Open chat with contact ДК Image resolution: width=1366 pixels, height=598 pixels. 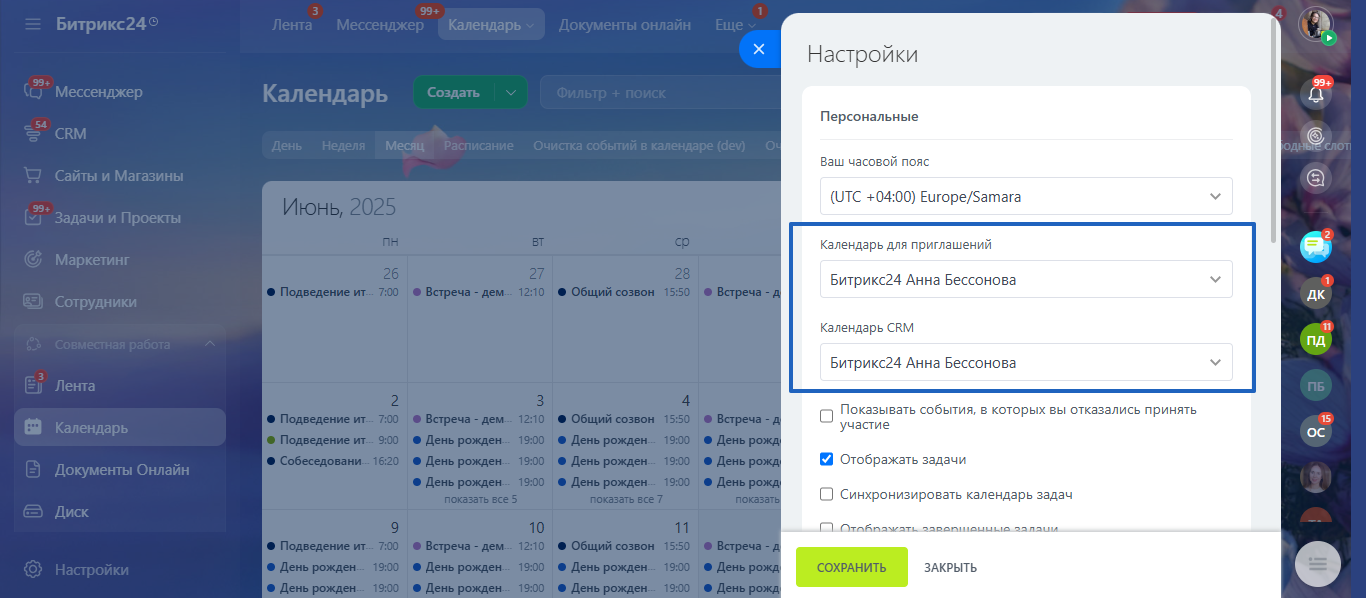tap(1316, 294)
